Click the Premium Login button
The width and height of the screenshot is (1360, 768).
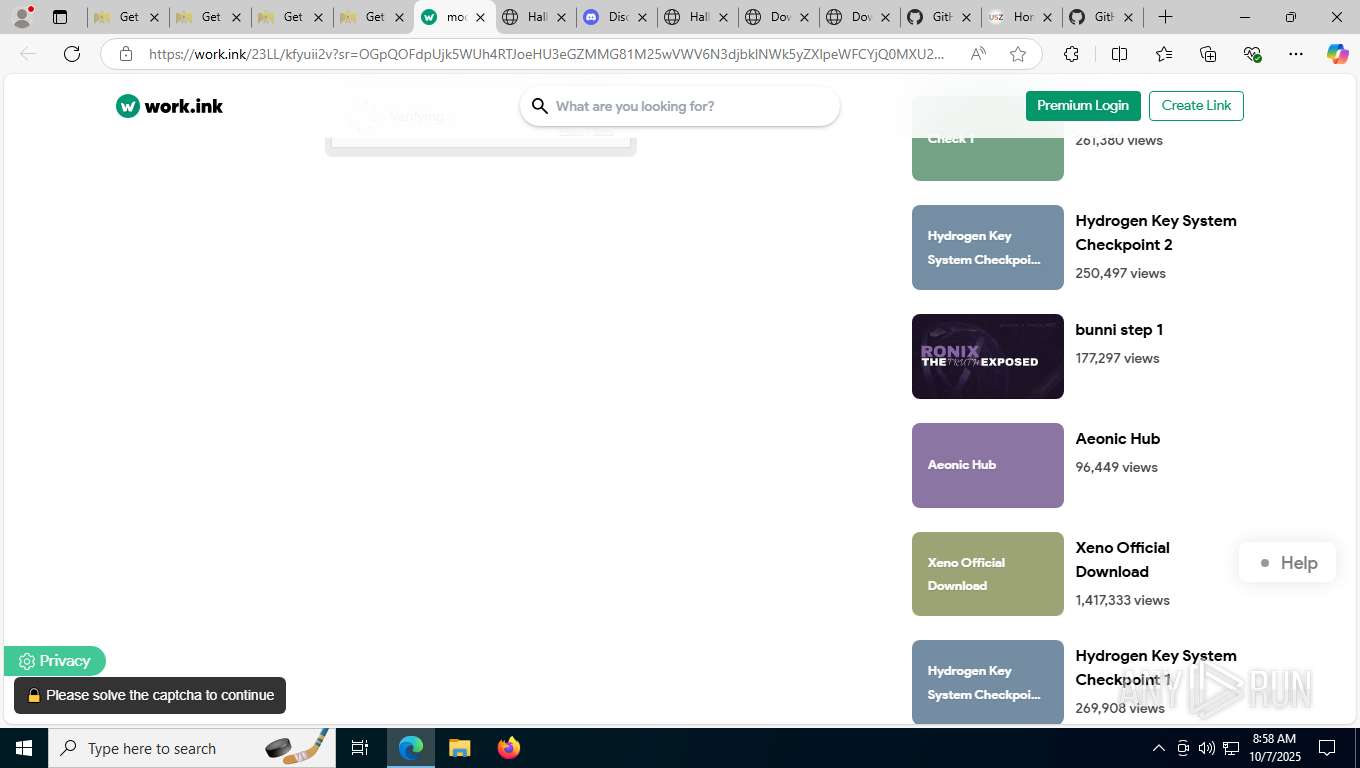[x=1083, y=106]
